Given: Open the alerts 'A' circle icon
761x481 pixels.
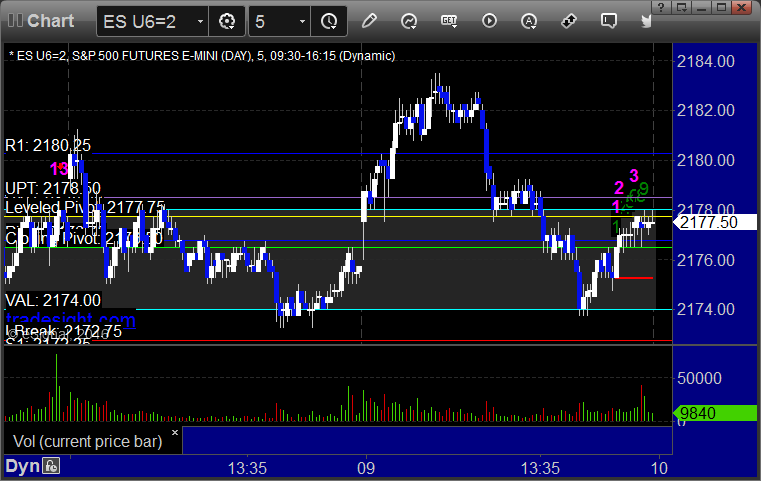Looking at the screenshot, I should click(529, 21).
